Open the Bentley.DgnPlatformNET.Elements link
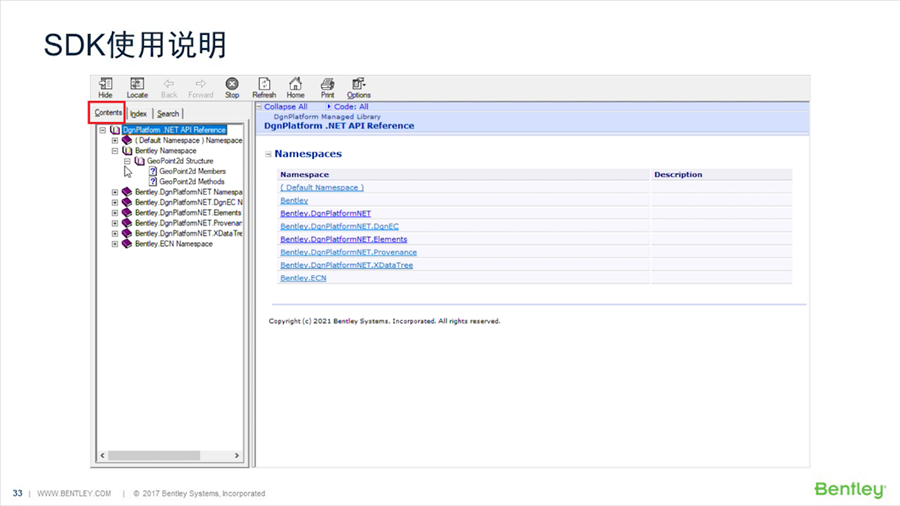 [x=343, y=239]
